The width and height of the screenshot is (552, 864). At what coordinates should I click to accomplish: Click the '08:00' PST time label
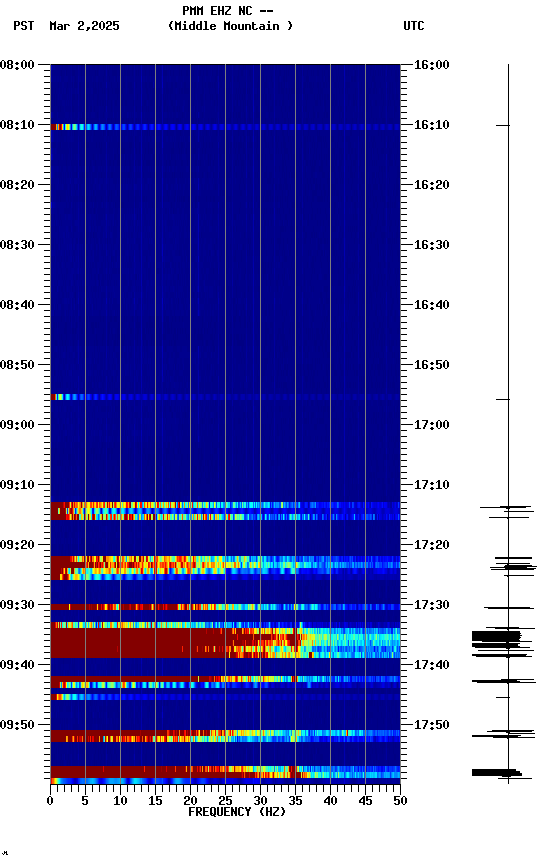tap(17, 65)
